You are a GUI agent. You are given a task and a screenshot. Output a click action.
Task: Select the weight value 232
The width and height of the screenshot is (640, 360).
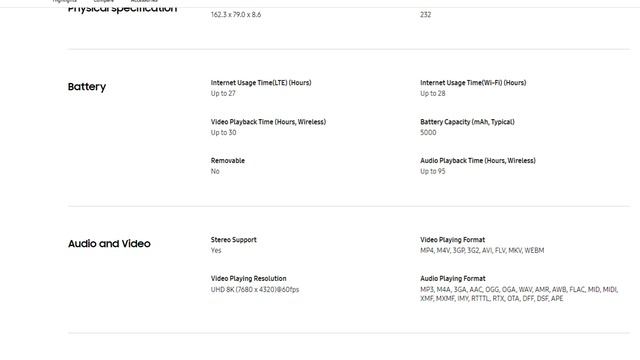tap(425, 15)
